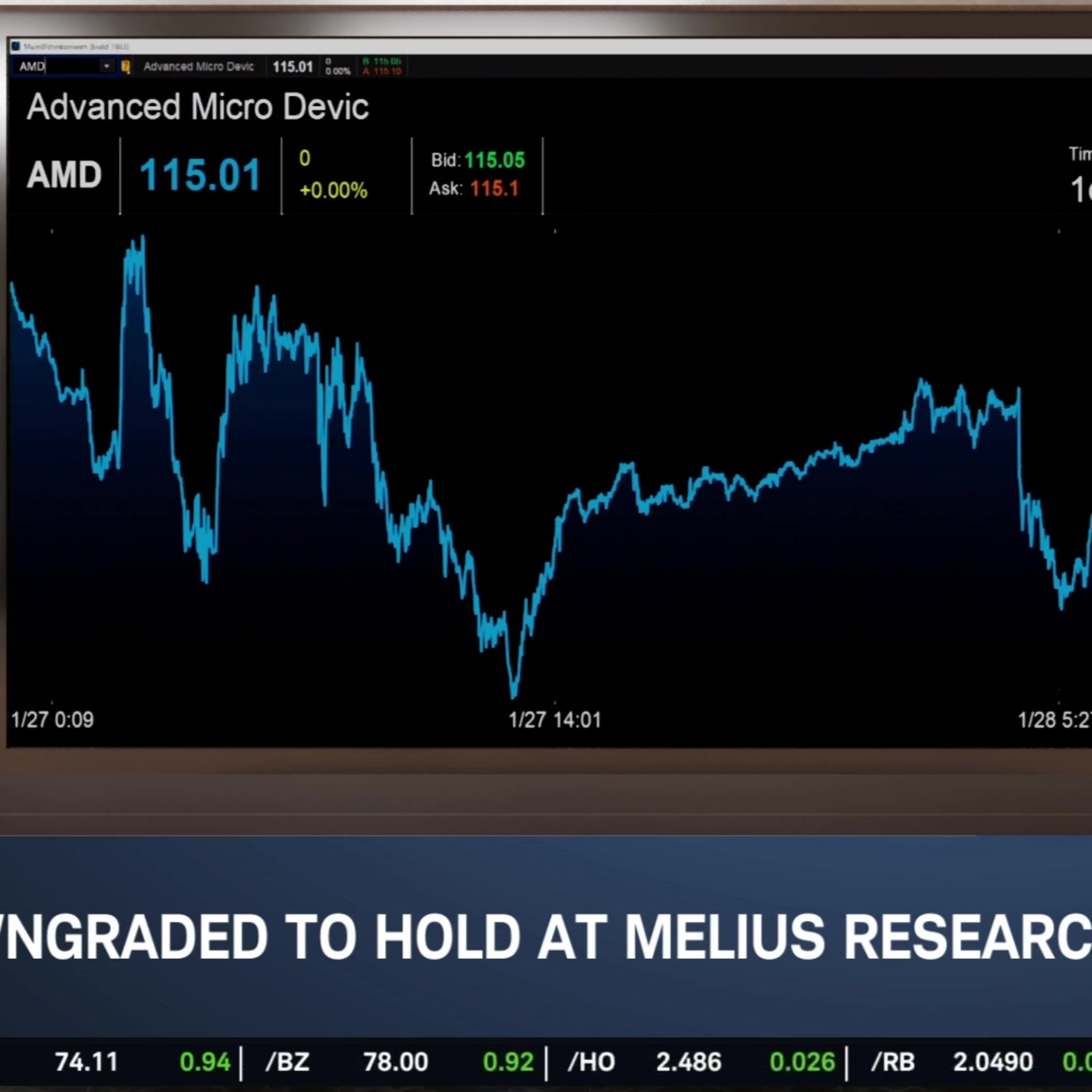Click the yellow icon beside the symbol box
1092x1092 pixels.
click(126, 67)
